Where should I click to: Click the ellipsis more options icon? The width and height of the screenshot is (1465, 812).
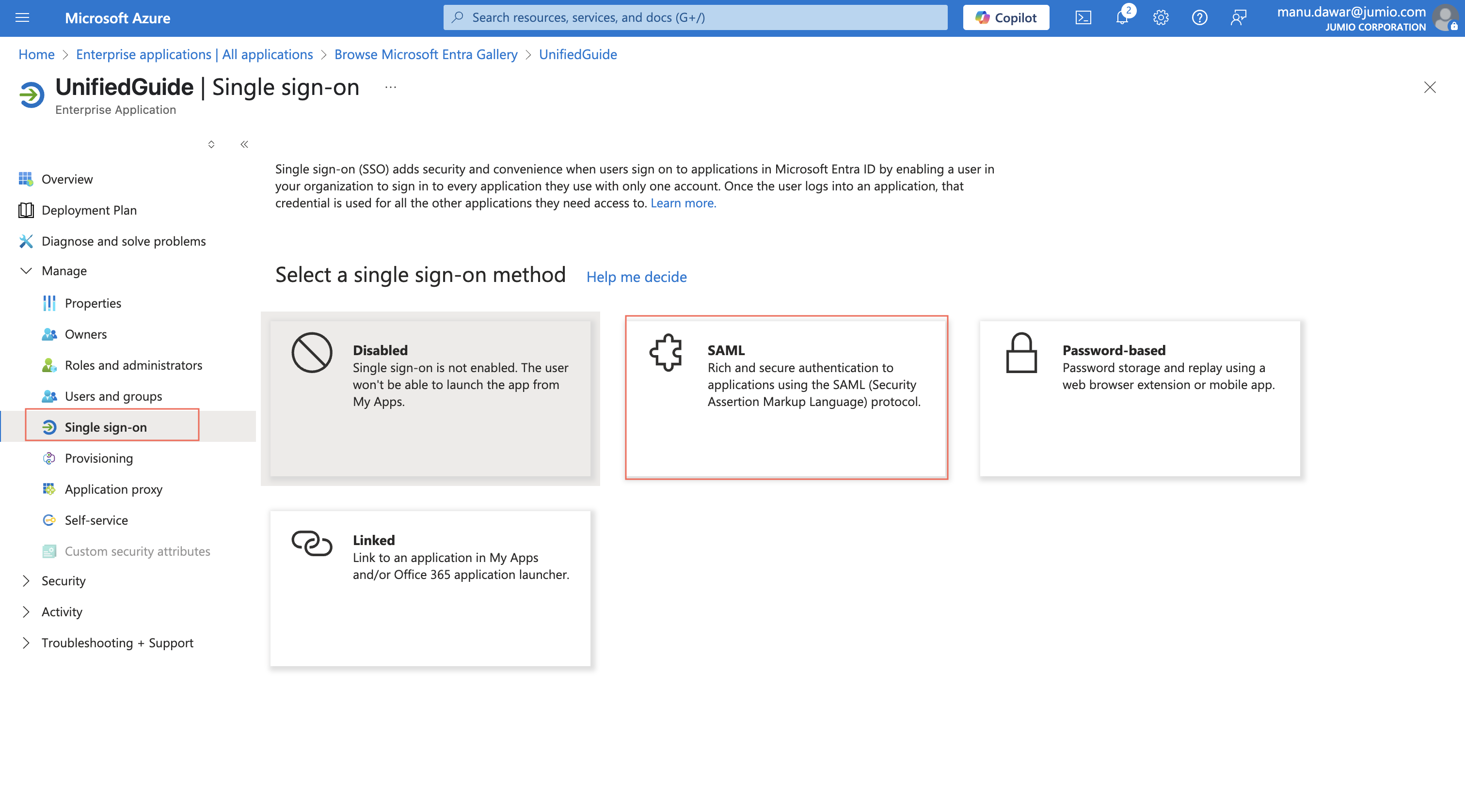coord(390,87)
